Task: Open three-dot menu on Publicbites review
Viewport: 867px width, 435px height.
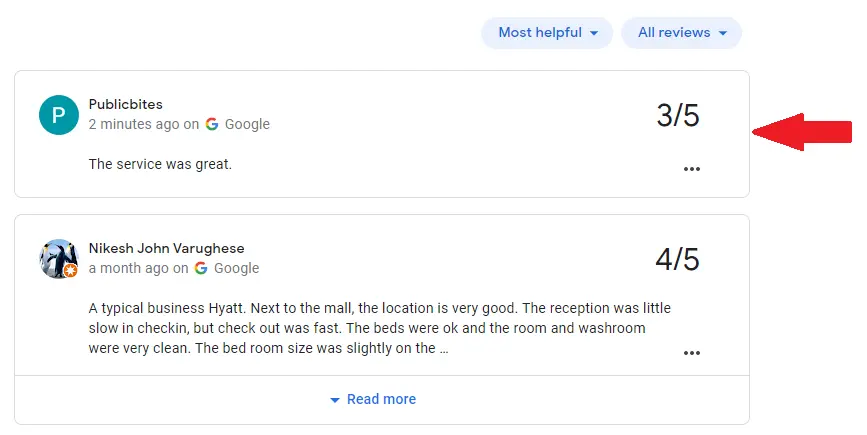Action: (691, 169)
